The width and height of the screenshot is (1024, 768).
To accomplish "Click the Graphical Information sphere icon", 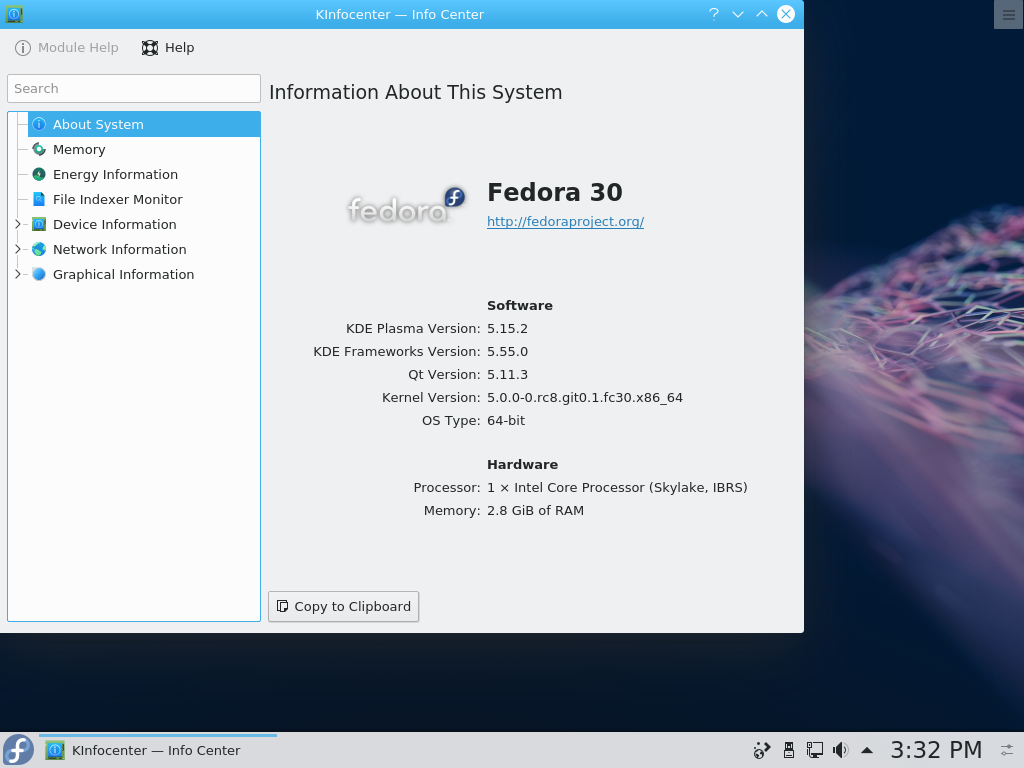I will [x=39, y=274].
